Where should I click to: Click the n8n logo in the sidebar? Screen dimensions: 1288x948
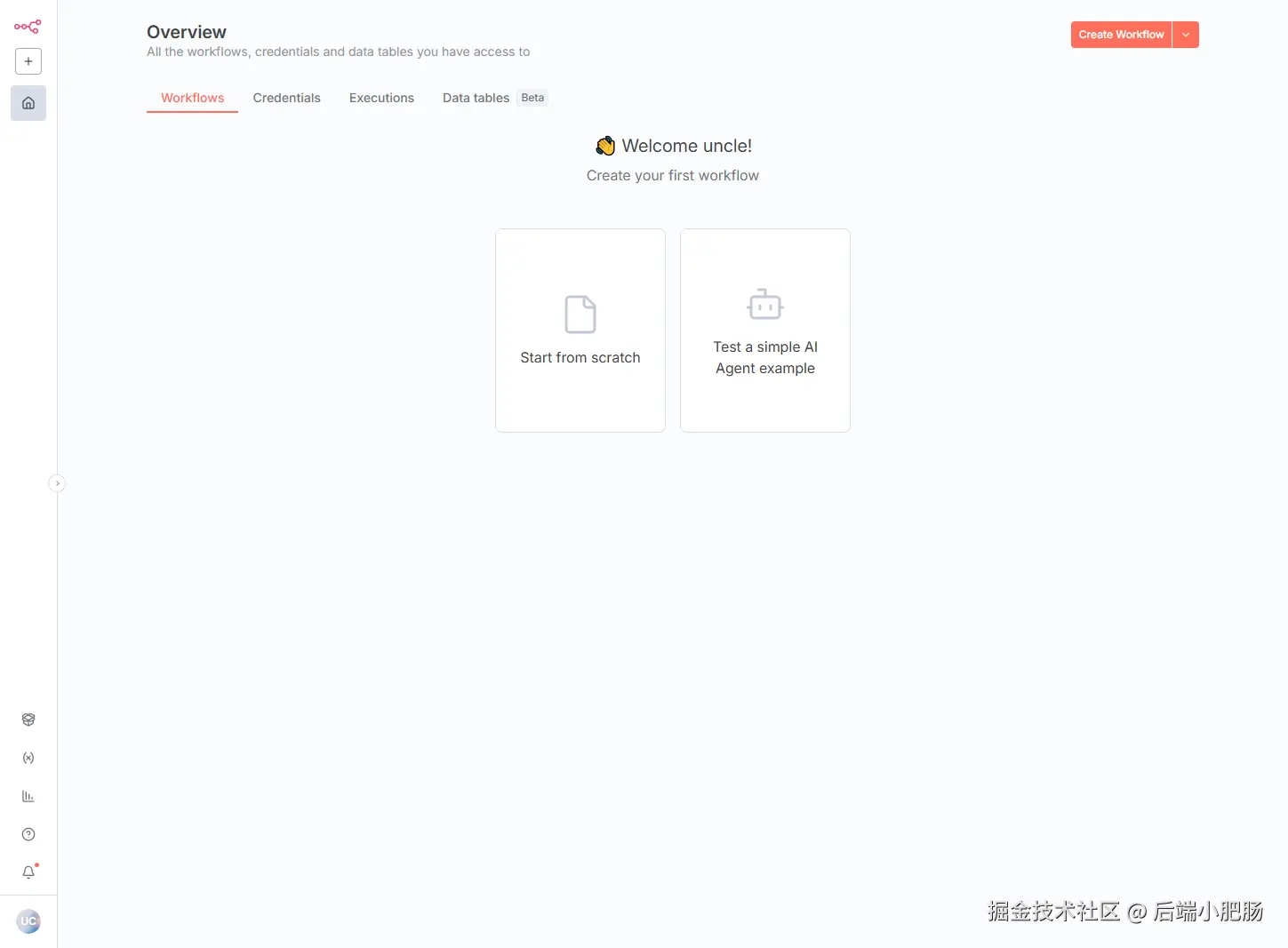click(x=28, y=27)
